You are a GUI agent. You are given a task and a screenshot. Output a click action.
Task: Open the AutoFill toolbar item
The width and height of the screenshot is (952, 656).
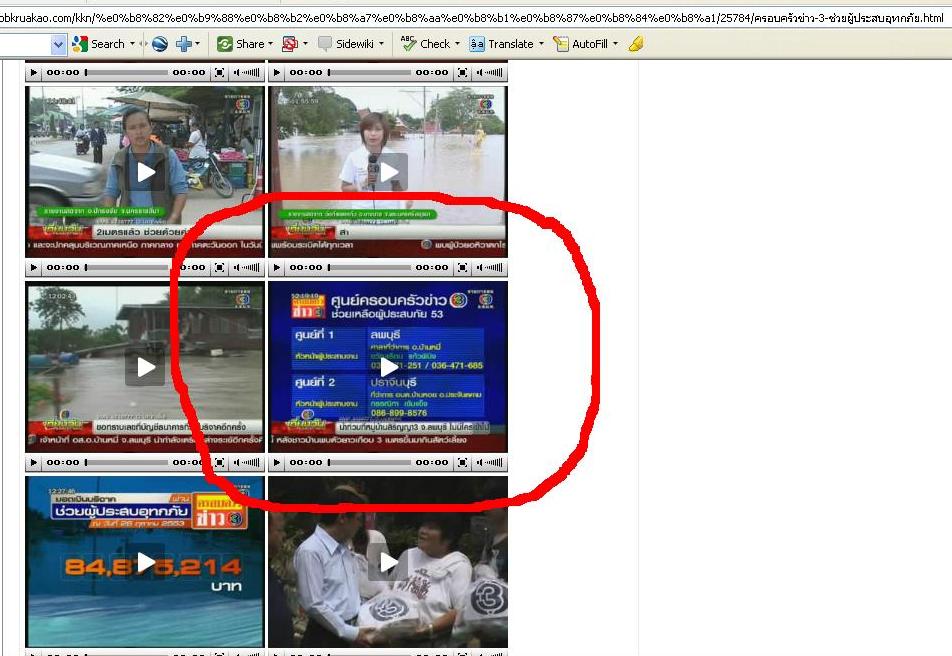pyautogui.click(x=589, y=44)
